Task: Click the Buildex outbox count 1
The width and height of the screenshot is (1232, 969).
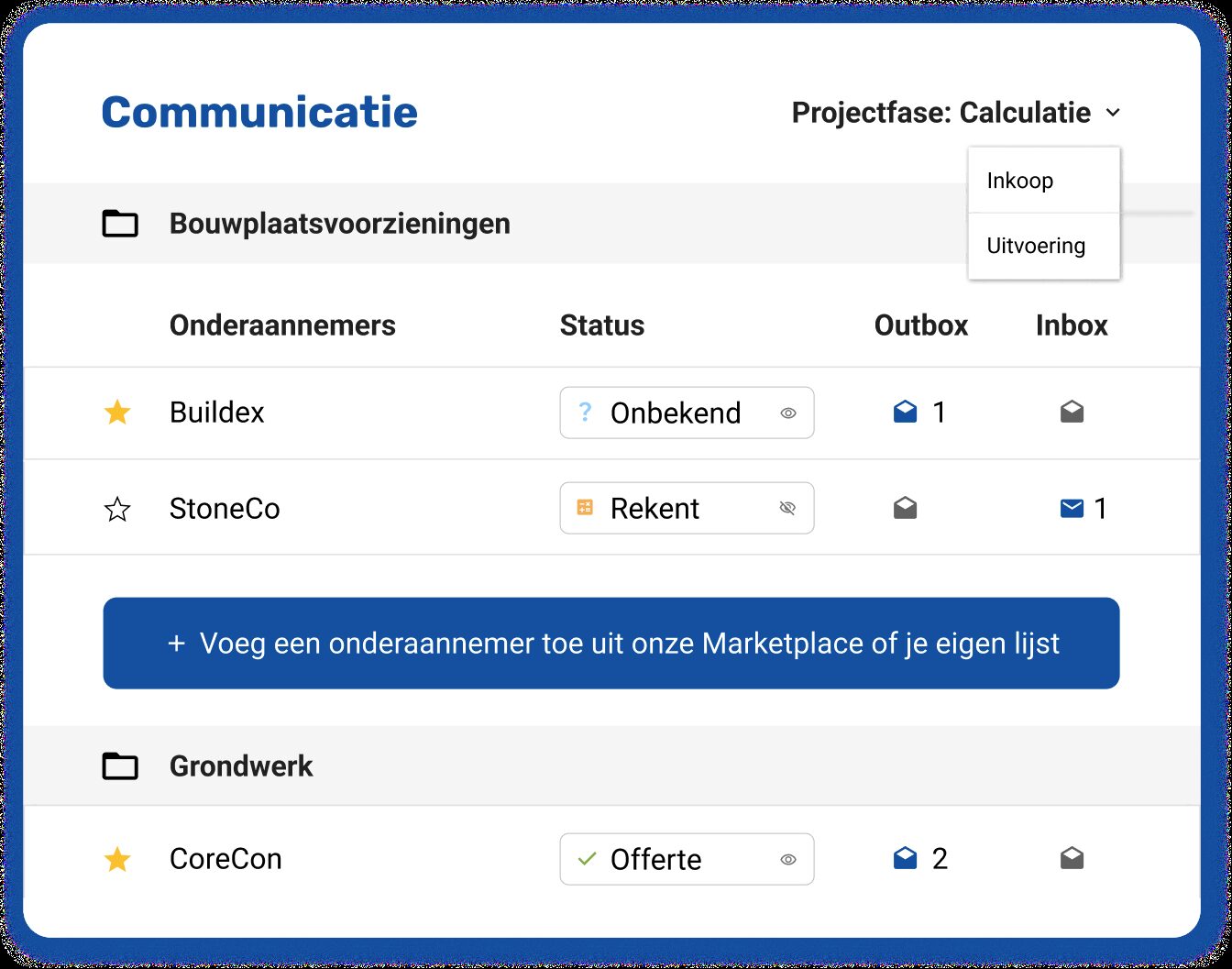Action: tap(939, 413)
